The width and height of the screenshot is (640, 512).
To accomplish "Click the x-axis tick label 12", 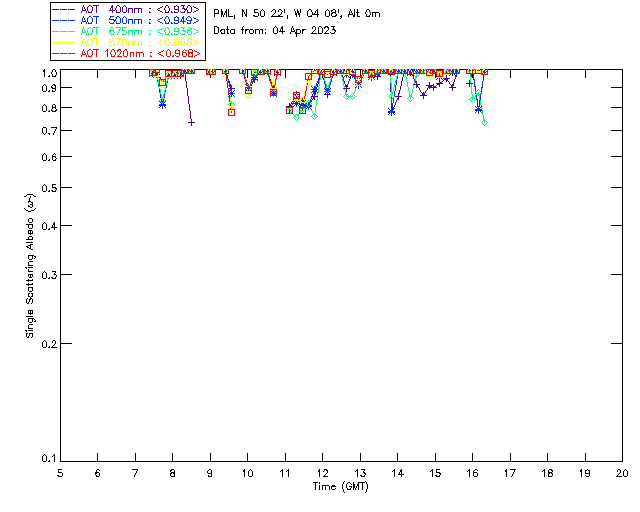I will 322,472.
